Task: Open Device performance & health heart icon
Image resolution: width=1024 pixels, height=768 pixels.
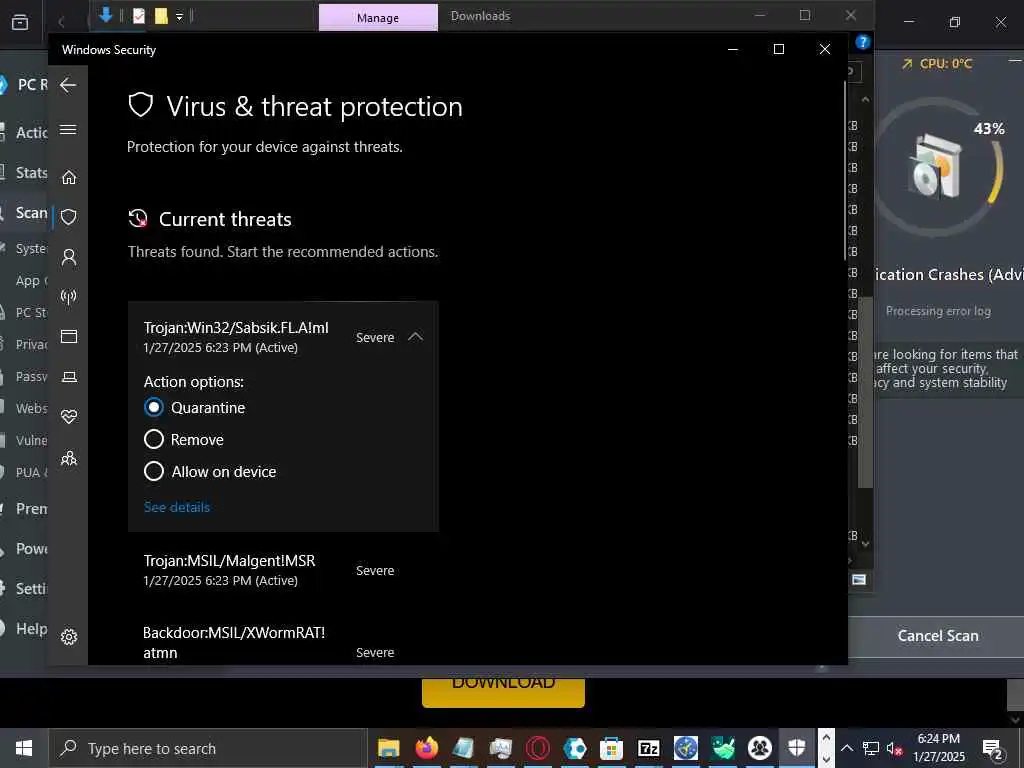Action: click(69, 417)
